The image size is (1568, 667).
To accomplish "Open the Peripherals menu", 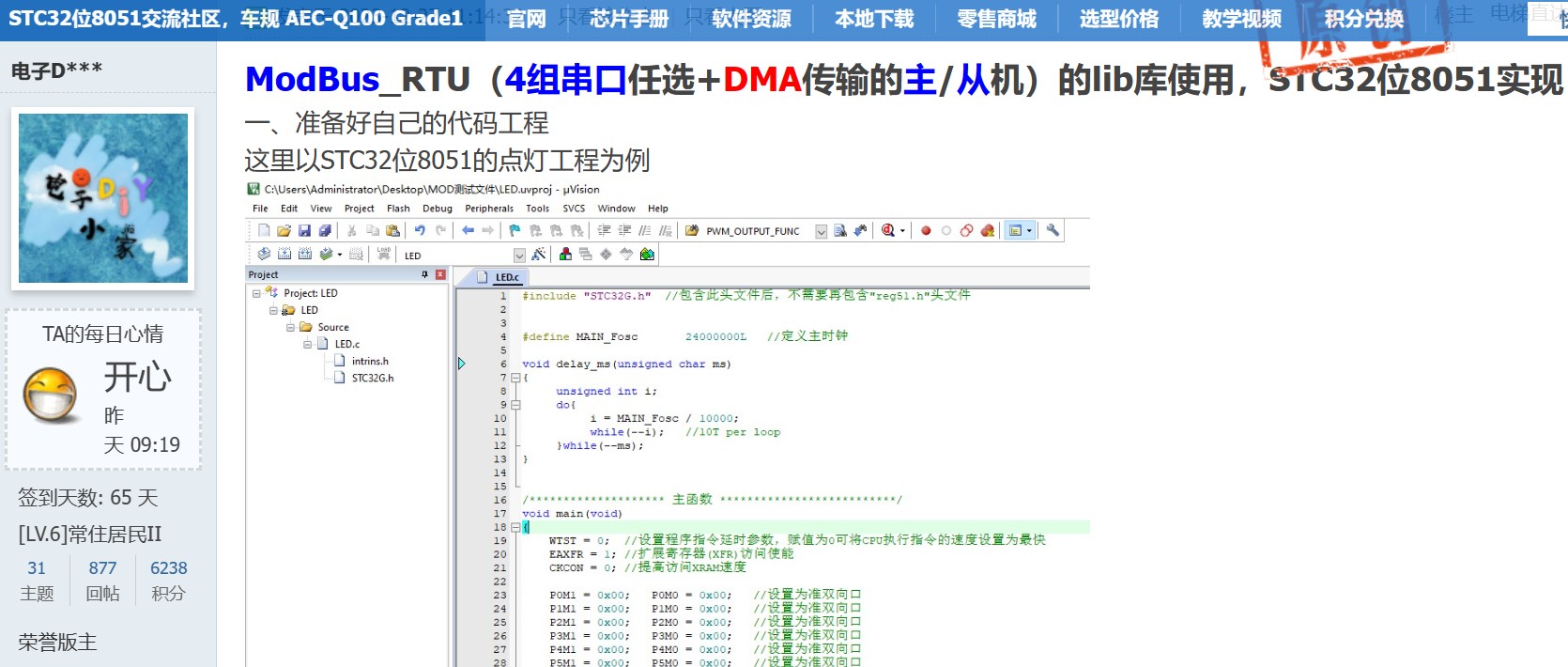I will 489,209.
